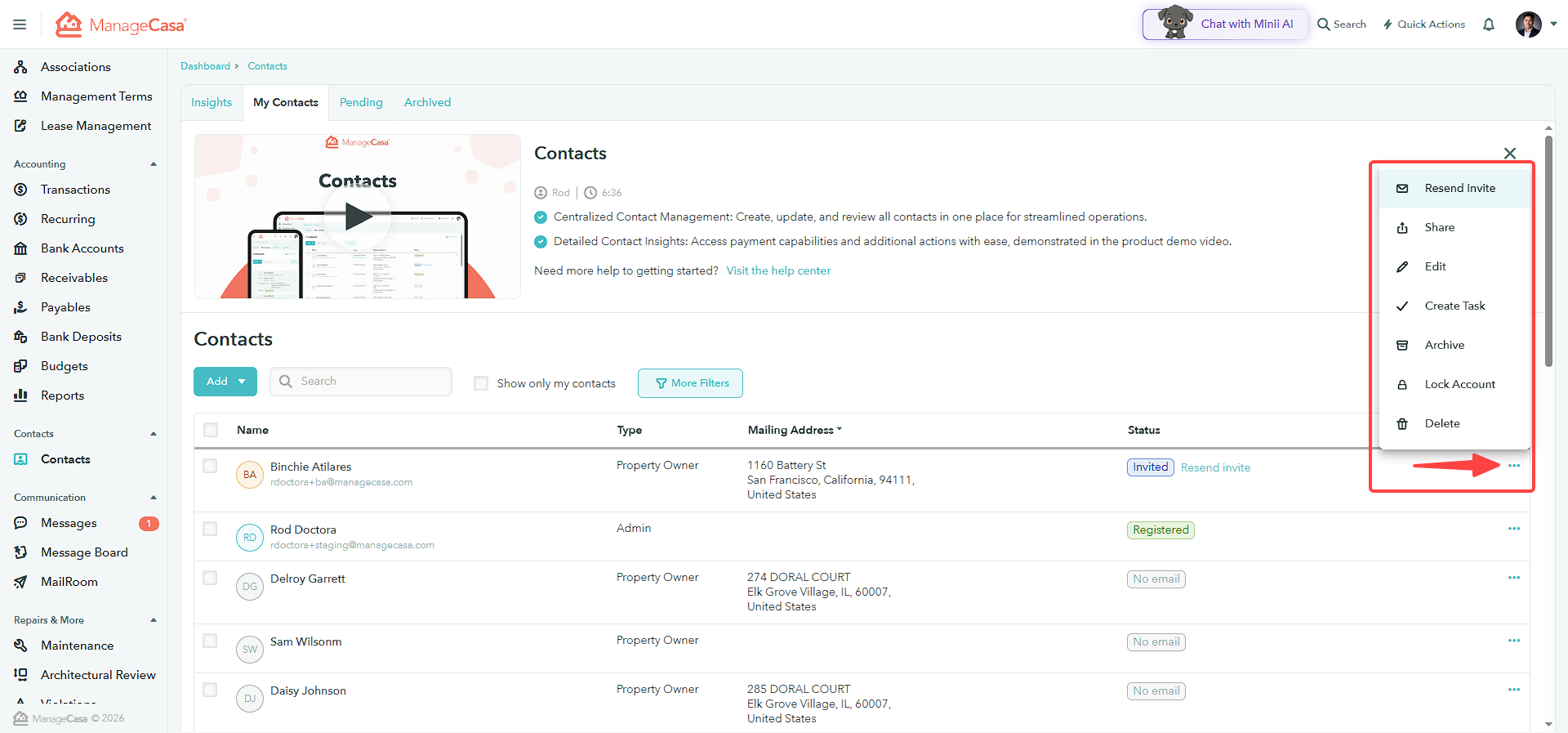Click the Quick Actions lightning icon
Viewport: 1568px width, 733px height.
[1388, 25]
